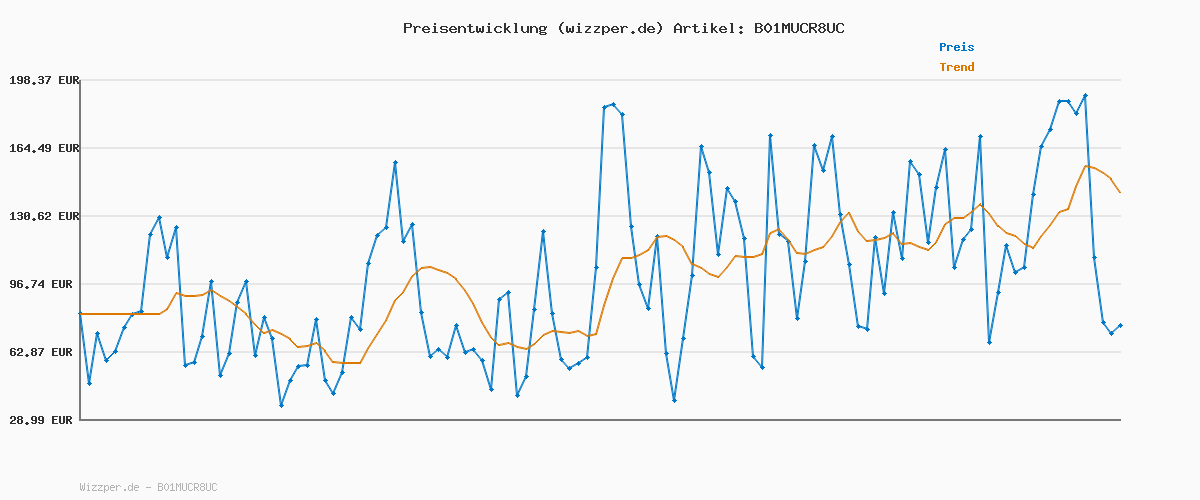Viewport: 1200px width, 500px height.
Task: Click the 130.62 EUR axis label
Action: click(42, 216)
